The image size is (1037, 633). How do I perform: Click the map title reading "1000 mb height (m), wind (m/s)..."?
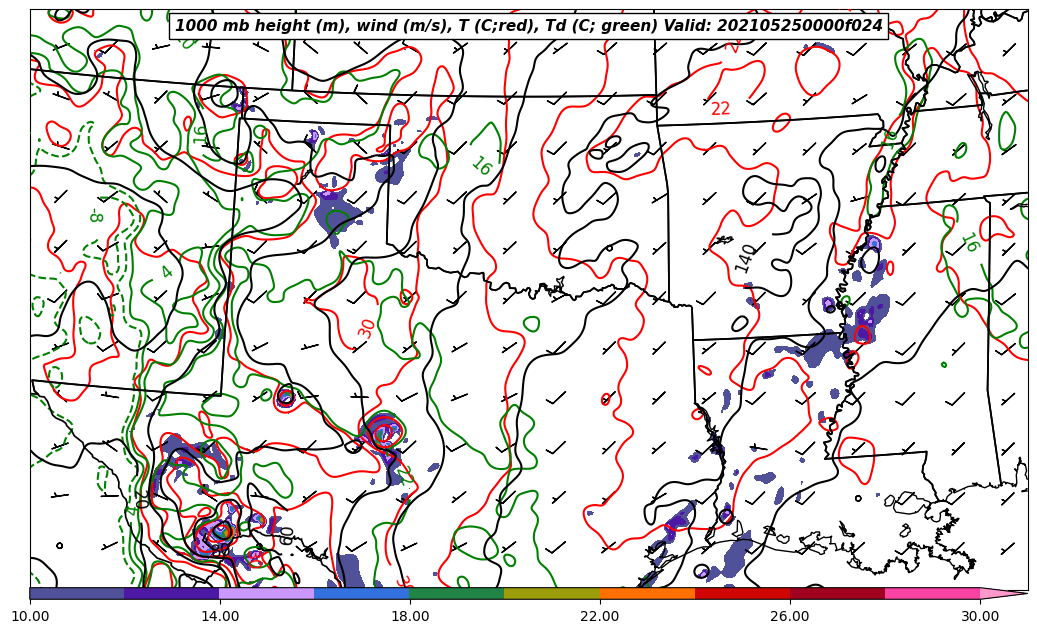pyautogui.click(x=528, y=26)
